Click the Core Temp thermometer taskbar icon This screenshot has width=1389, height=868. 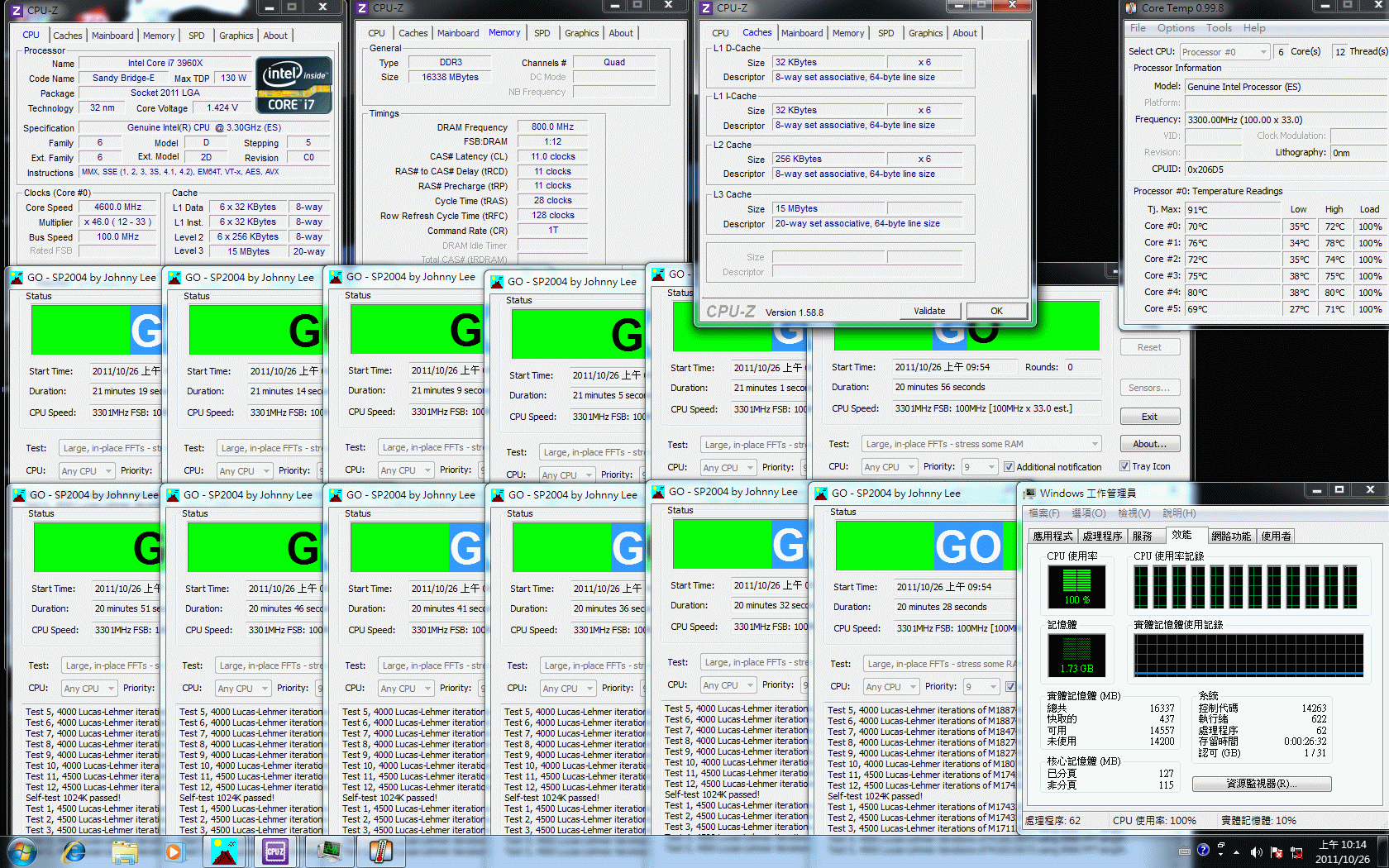pyautogui.click(x=380, y=851)
